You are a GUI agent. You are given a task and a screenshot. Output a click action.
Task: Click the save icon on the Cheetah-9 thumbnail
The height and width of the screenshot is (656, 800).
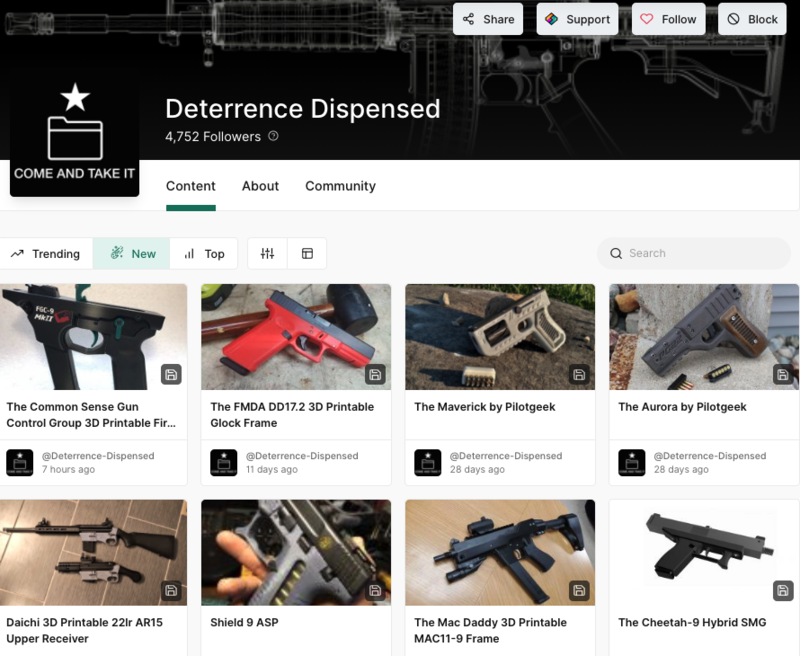click(x=783, y=590)
